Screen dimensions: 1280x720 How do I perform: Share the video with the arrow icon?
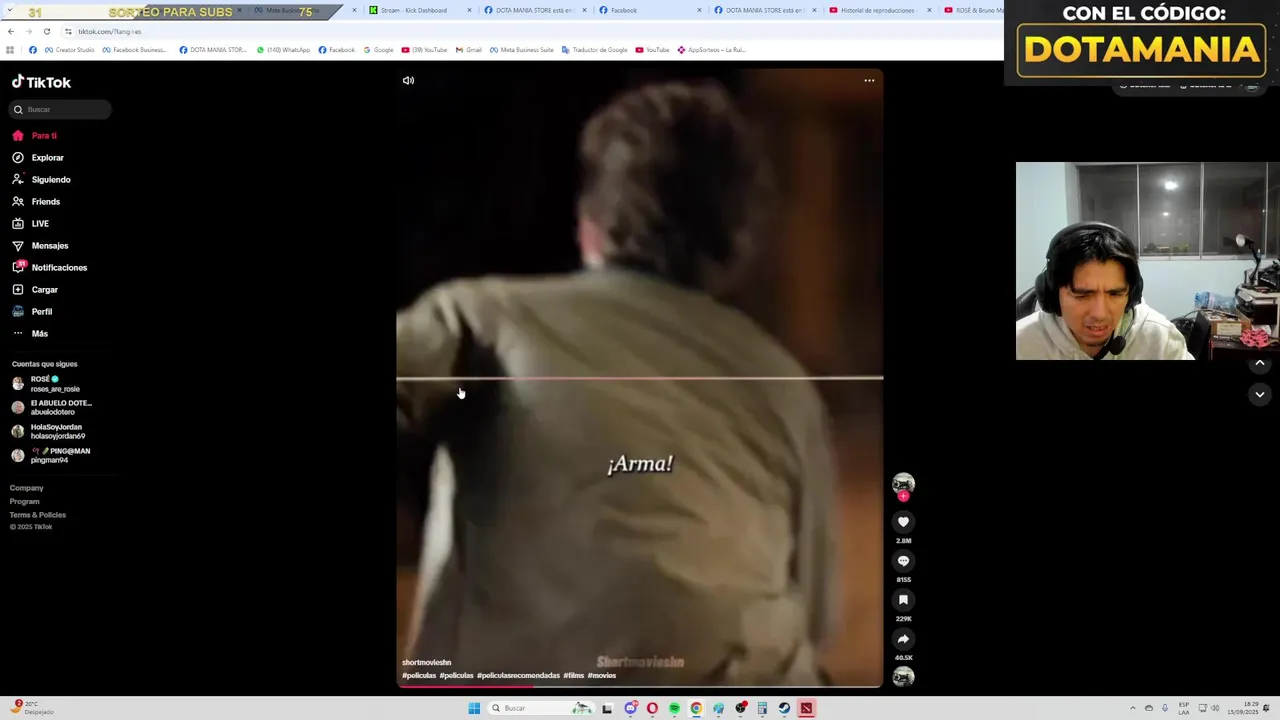[x=903, y=639]
